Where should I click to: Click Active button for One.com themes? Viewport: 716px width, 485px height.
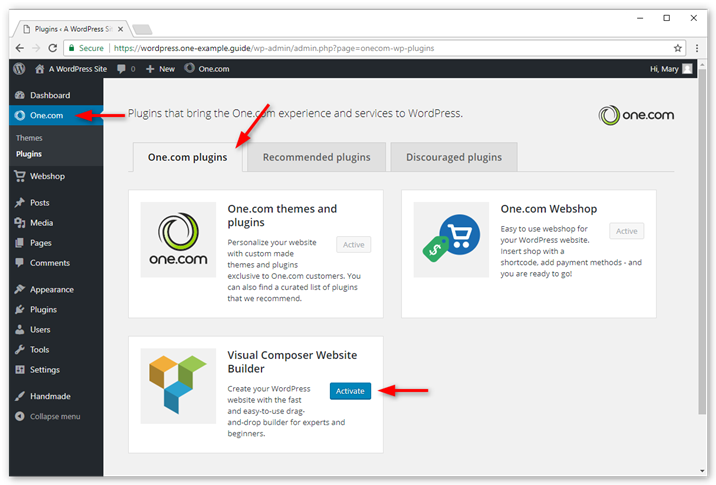click(353, 244)
